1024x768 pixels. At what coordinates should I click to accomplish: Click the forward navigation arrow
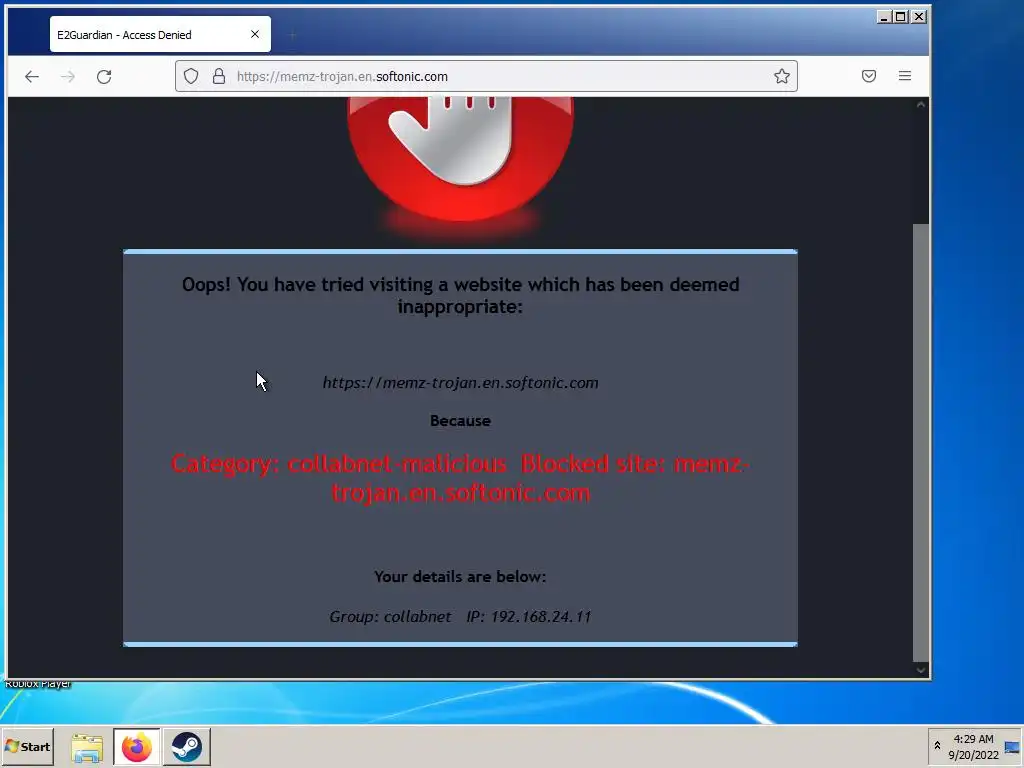tap(67, 76)
